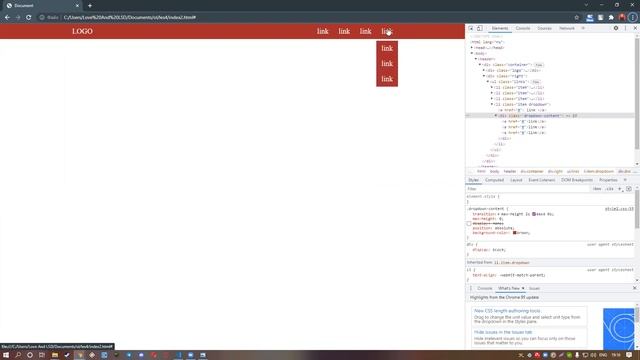Click the What's New video thumbnail

619,329
